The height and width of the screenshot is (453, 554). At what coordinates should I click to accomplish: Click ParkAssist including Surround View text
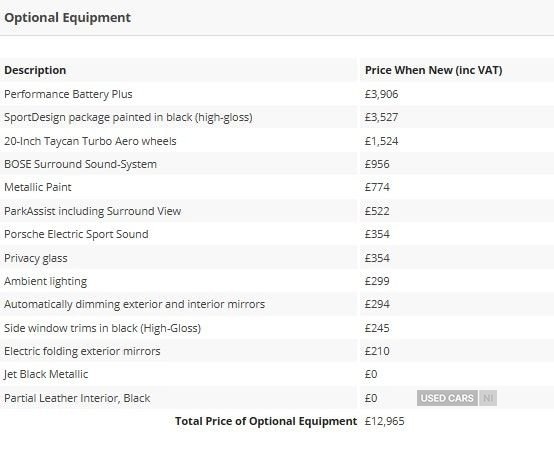93,211
